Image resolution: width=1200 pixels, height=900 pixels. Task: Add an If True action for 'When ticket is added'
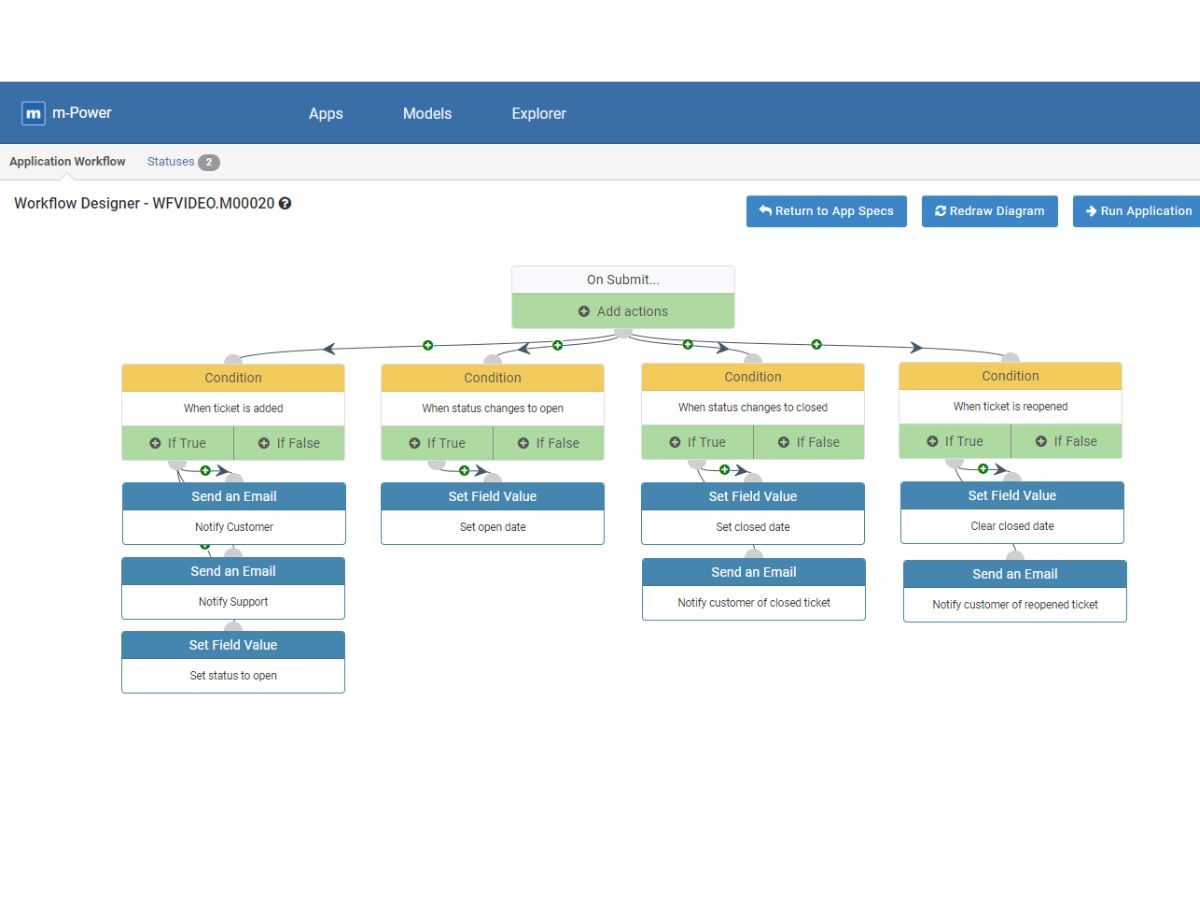point(178,443)
